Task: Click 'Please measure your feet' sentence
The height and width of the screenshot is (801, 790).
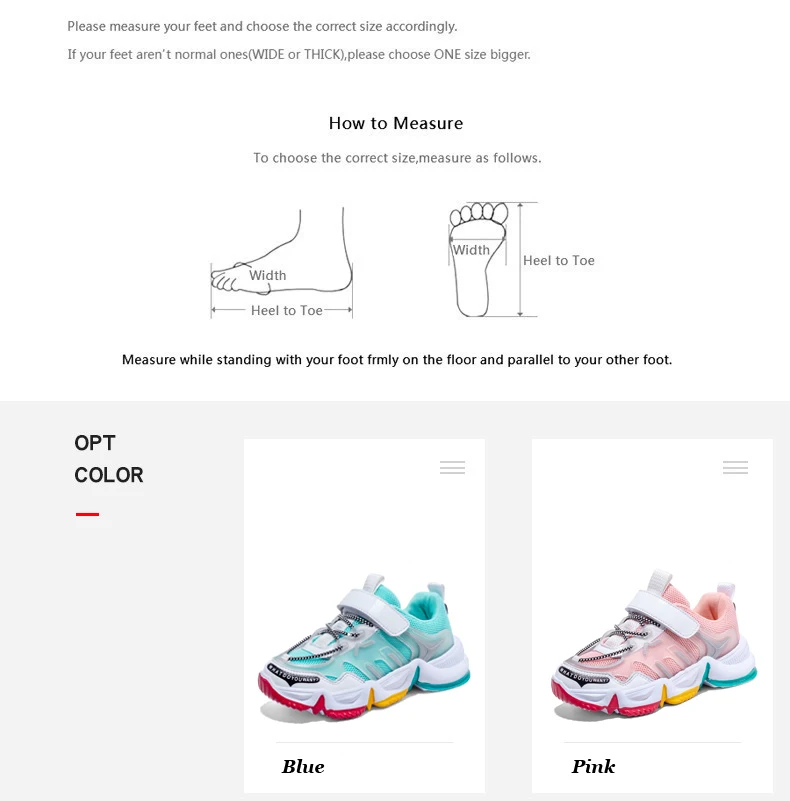Action: (262, 27)
